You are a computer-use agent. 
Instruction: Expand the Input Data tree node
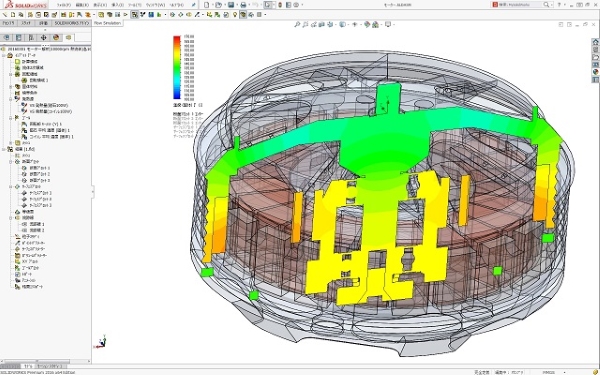click(x=4, y=55)
